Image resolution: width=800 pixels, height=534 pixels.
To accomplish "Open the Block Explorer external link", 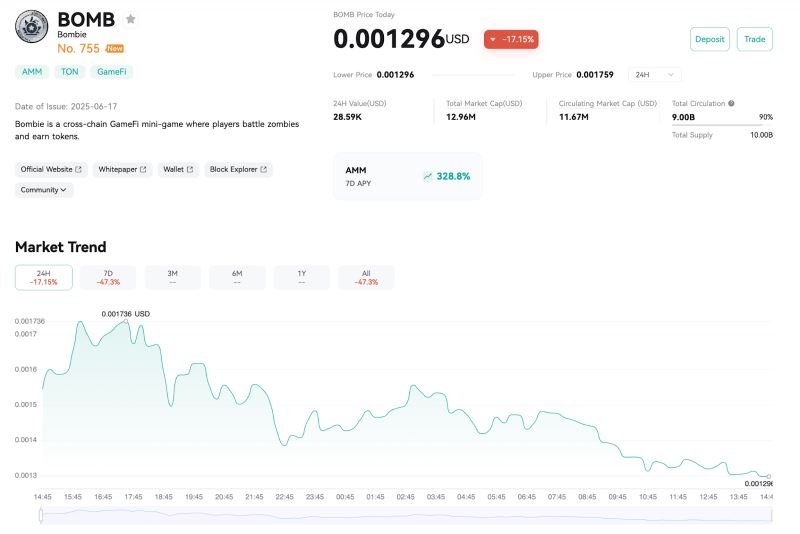I will (238, 169).
